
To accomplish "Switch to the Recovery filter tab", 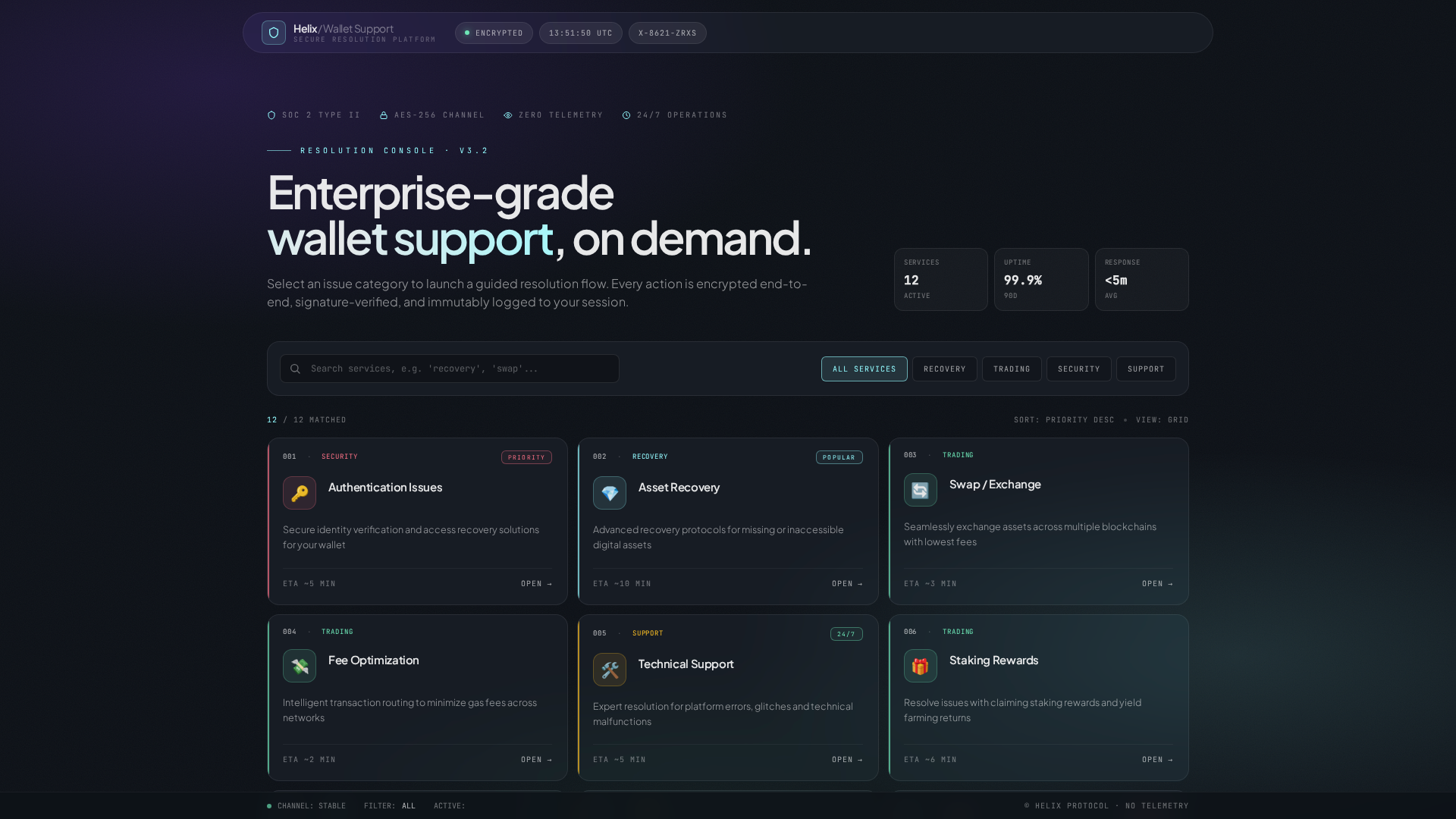I will click(x=945, y=369).
